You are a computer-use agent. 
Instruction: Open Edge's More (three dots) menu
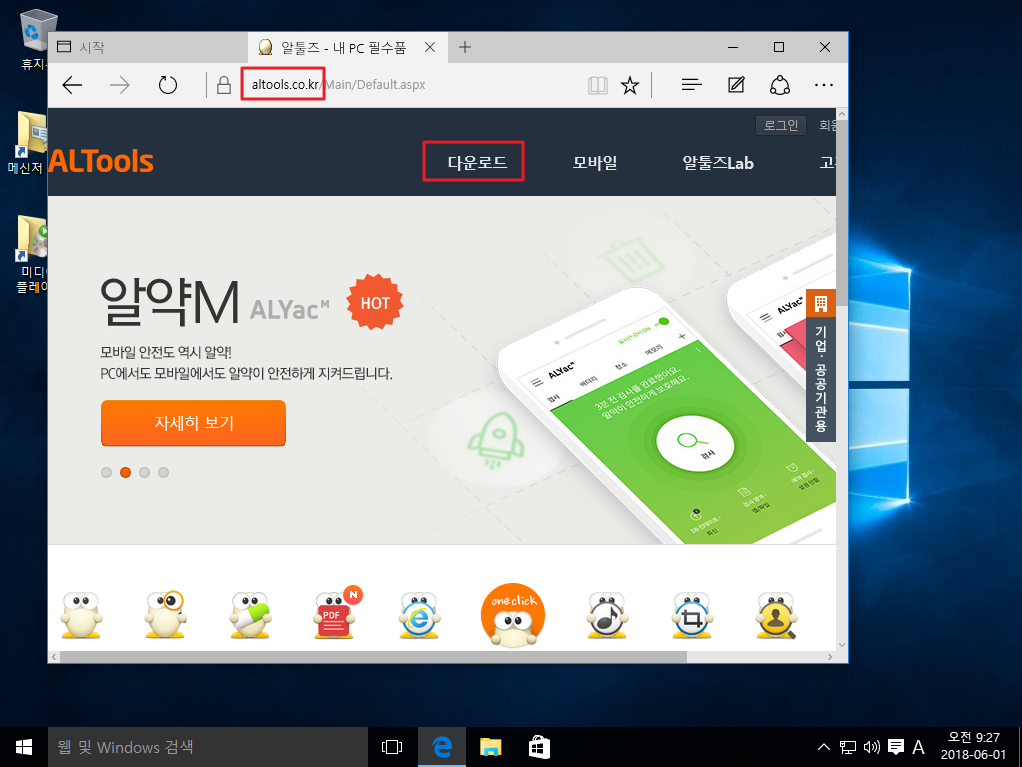(x=824, y=85)
